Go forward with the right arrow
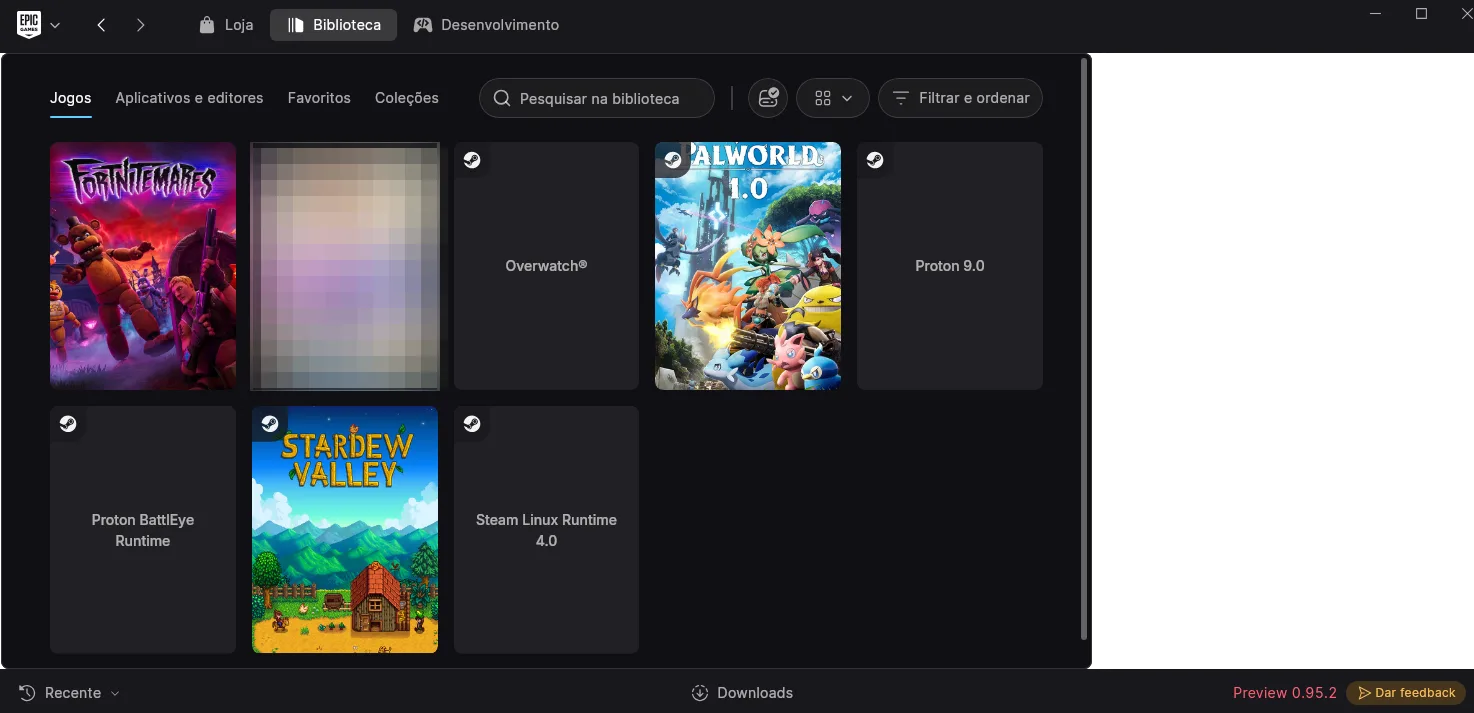The height and width of the screenshot is (713, 1474). pos(140,25)
